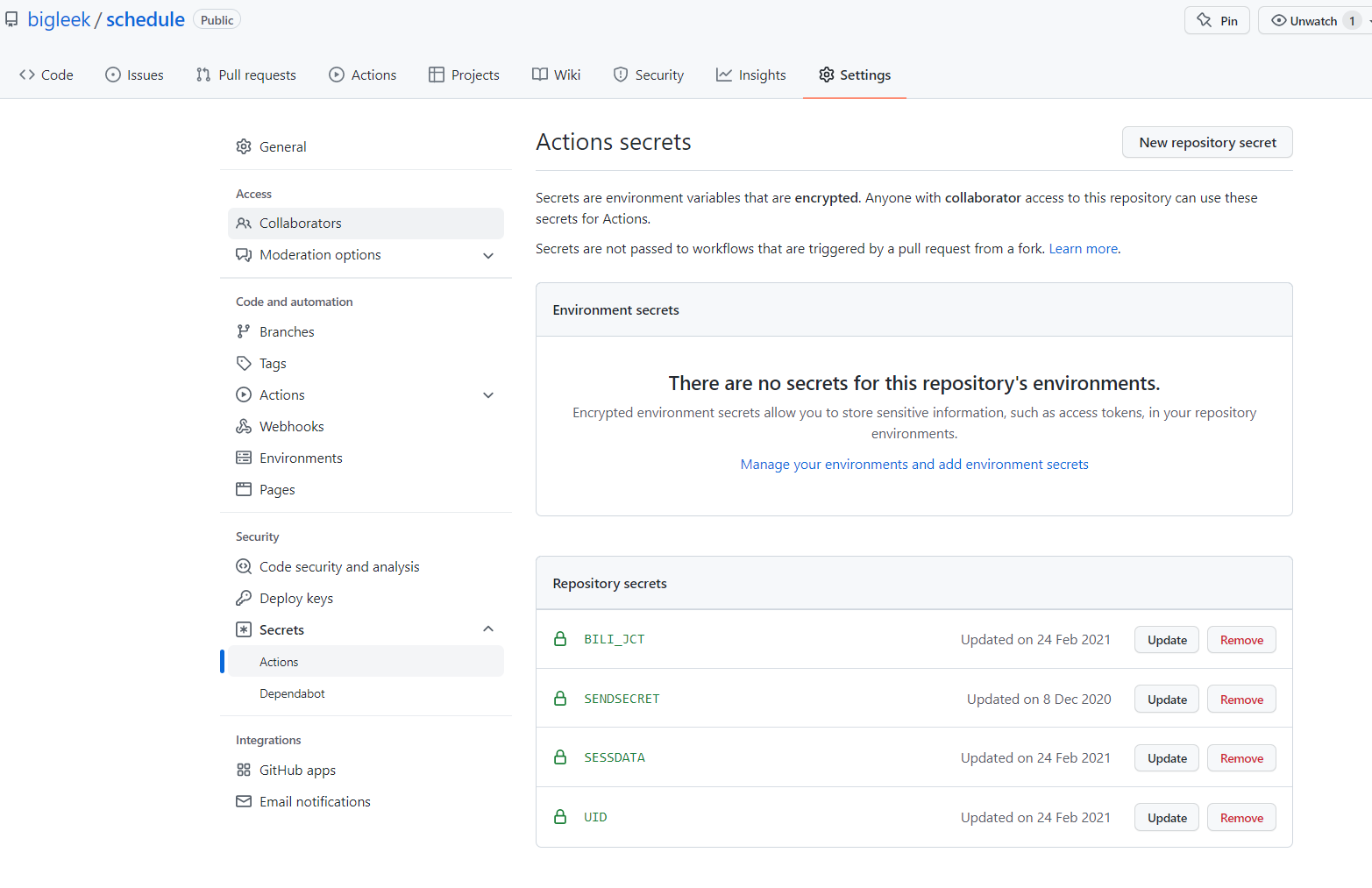The image size is (1372, 888).
Task: Remove the UID secret
Action: 1241,818
